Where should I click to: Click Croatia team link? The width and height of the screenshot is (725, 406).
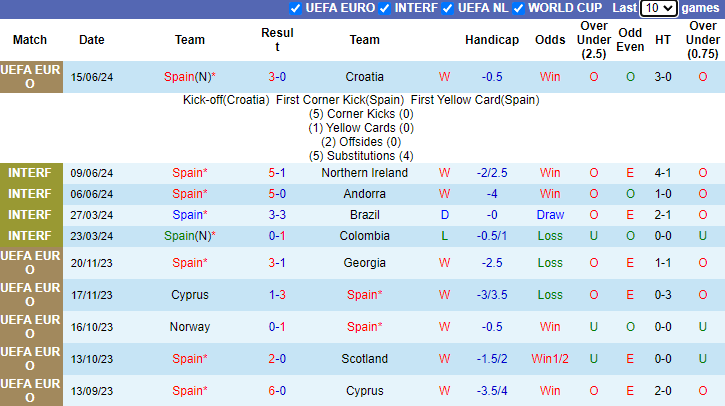tap(364, 76)
